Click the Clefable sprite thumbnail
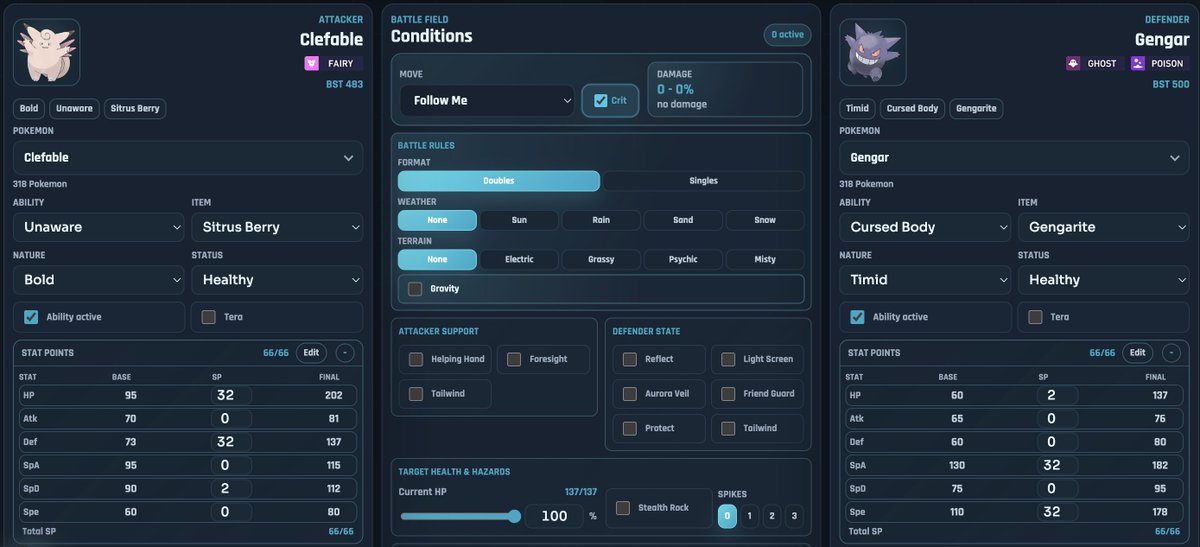The width and height of the screenshot is (1200, 547). (x=46, y=52)
